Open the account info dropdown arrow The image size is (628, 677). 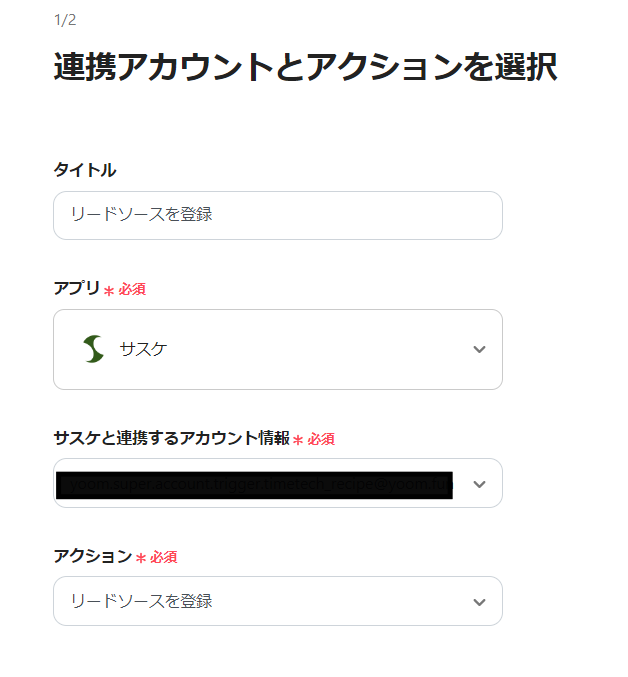point(479,484)
